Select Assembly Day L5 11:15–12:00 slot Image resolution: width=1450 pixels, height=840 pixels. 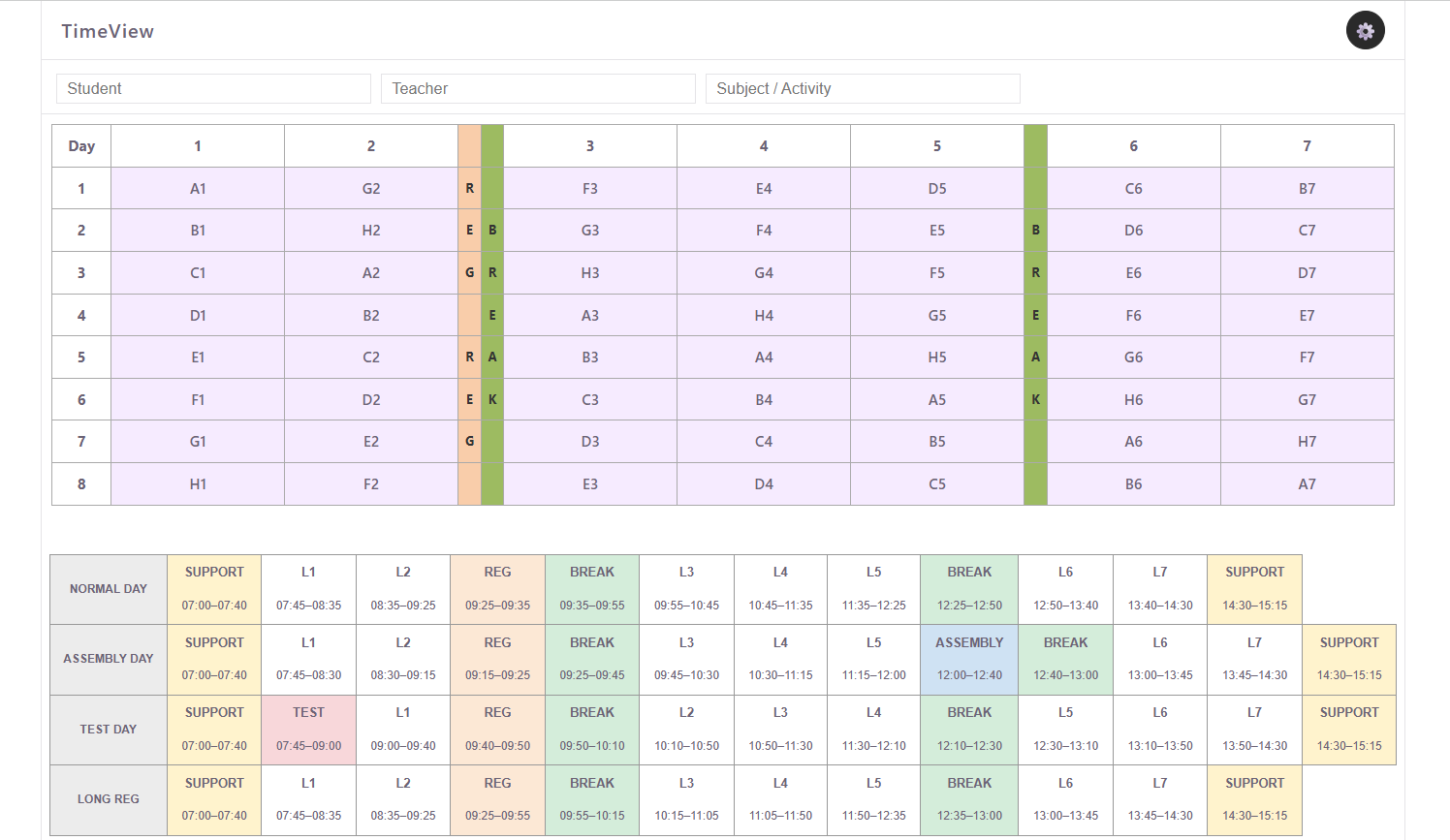pyautogui.click(x=874, y=659)
